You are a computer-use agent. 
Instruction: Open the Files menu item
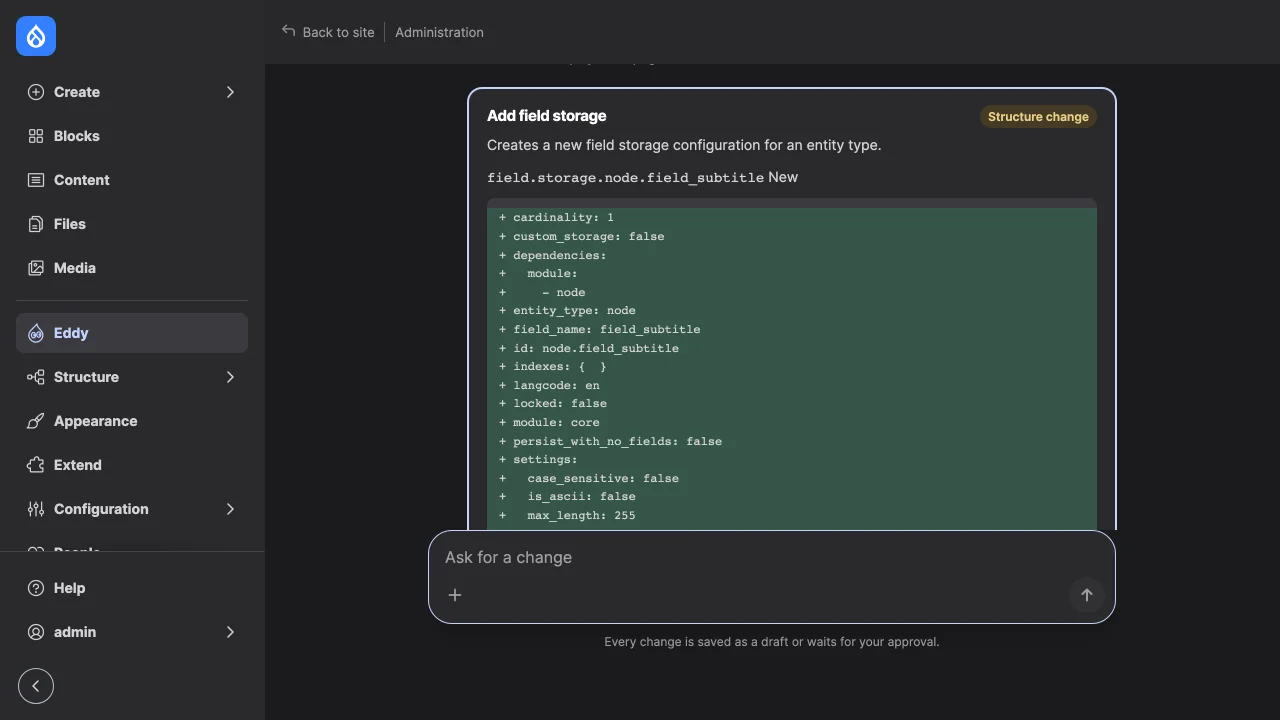tap(132, 224)
